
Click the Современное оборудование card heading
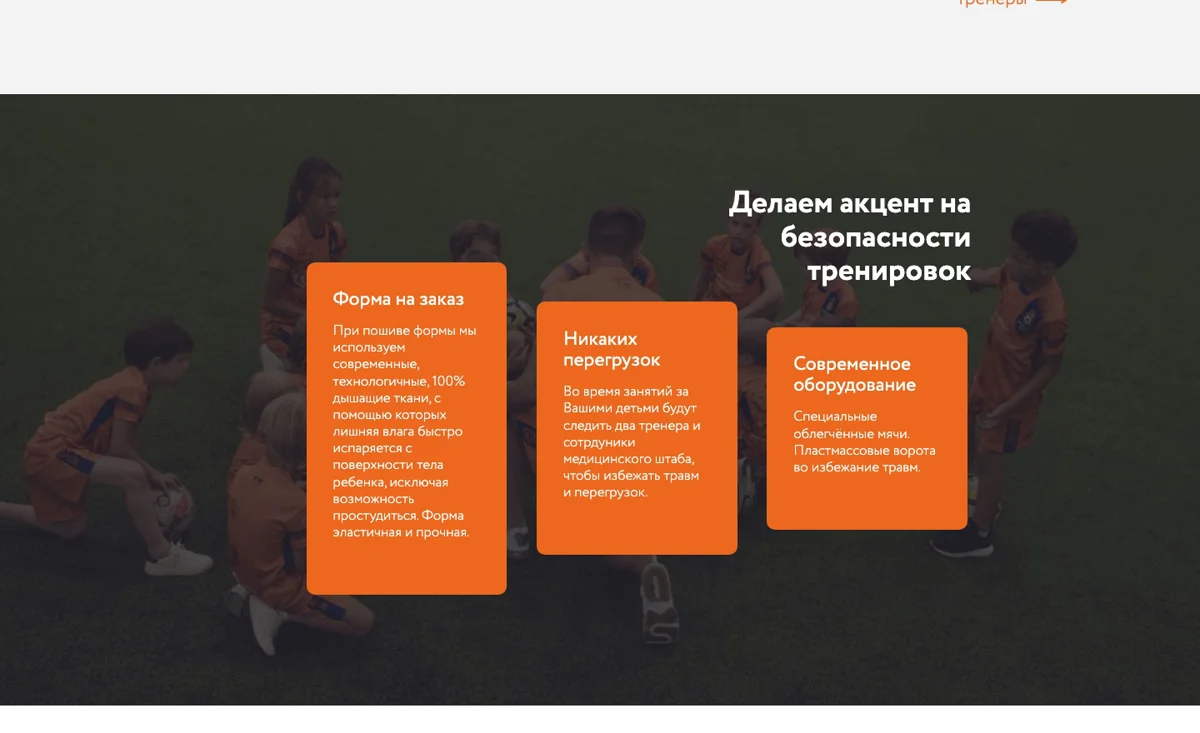tap(855, 374)
